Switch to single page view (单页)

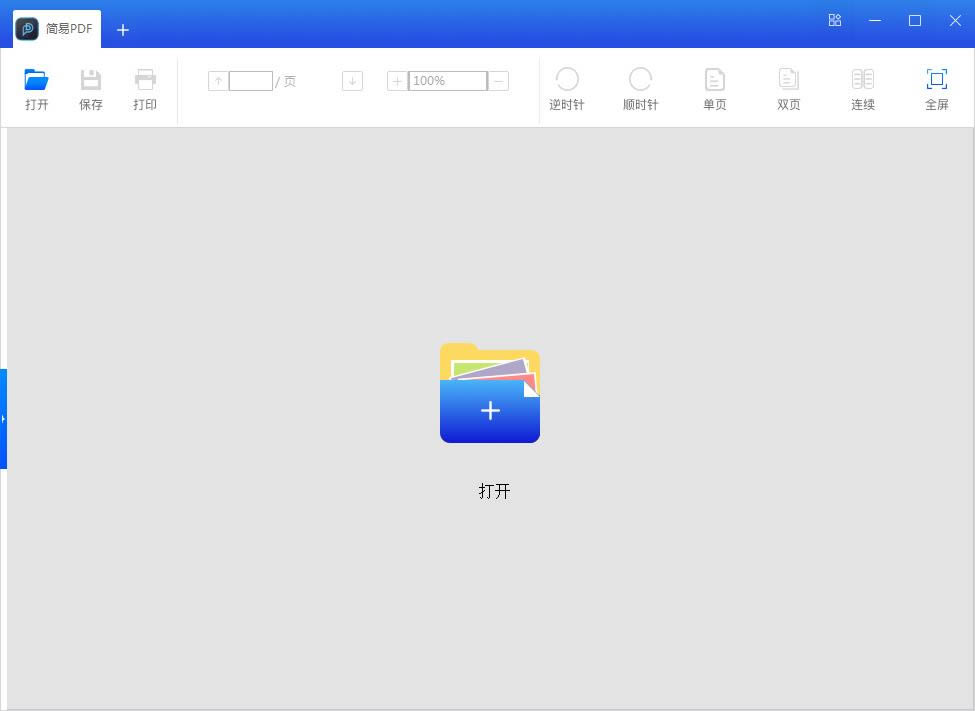[714, 89]
